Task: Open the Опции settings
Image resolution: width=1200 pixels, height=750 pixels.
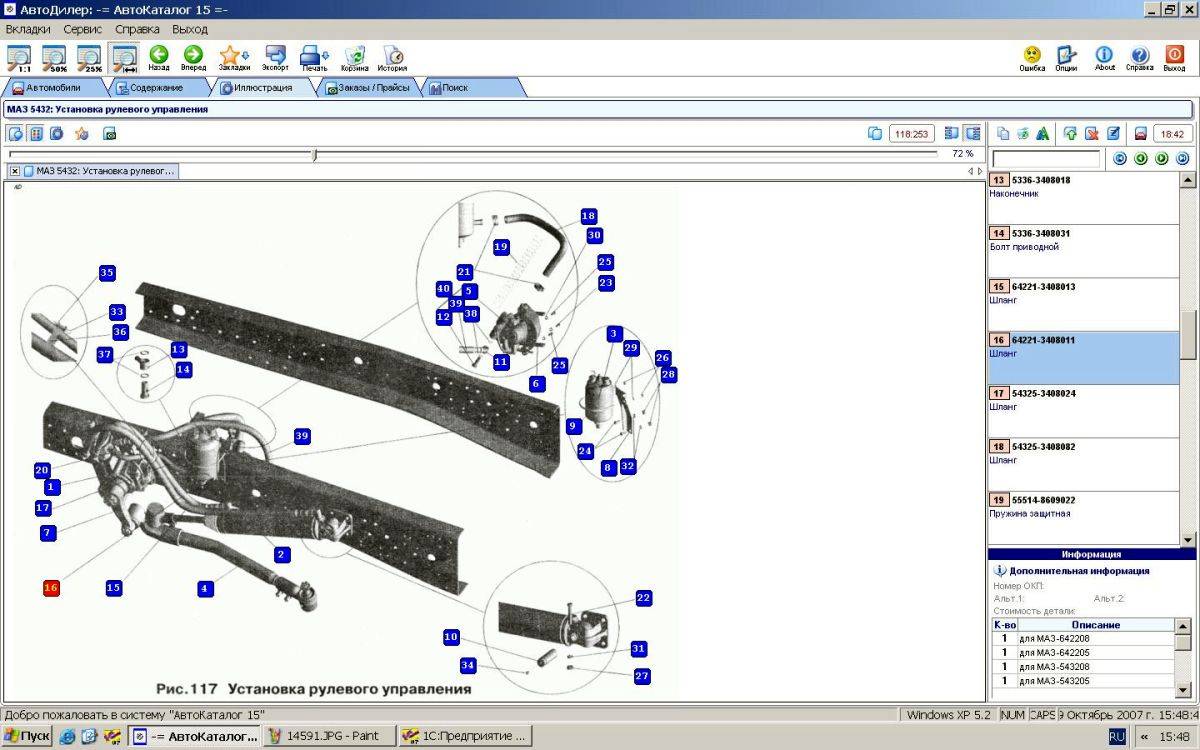Action: pos(1066,59)
